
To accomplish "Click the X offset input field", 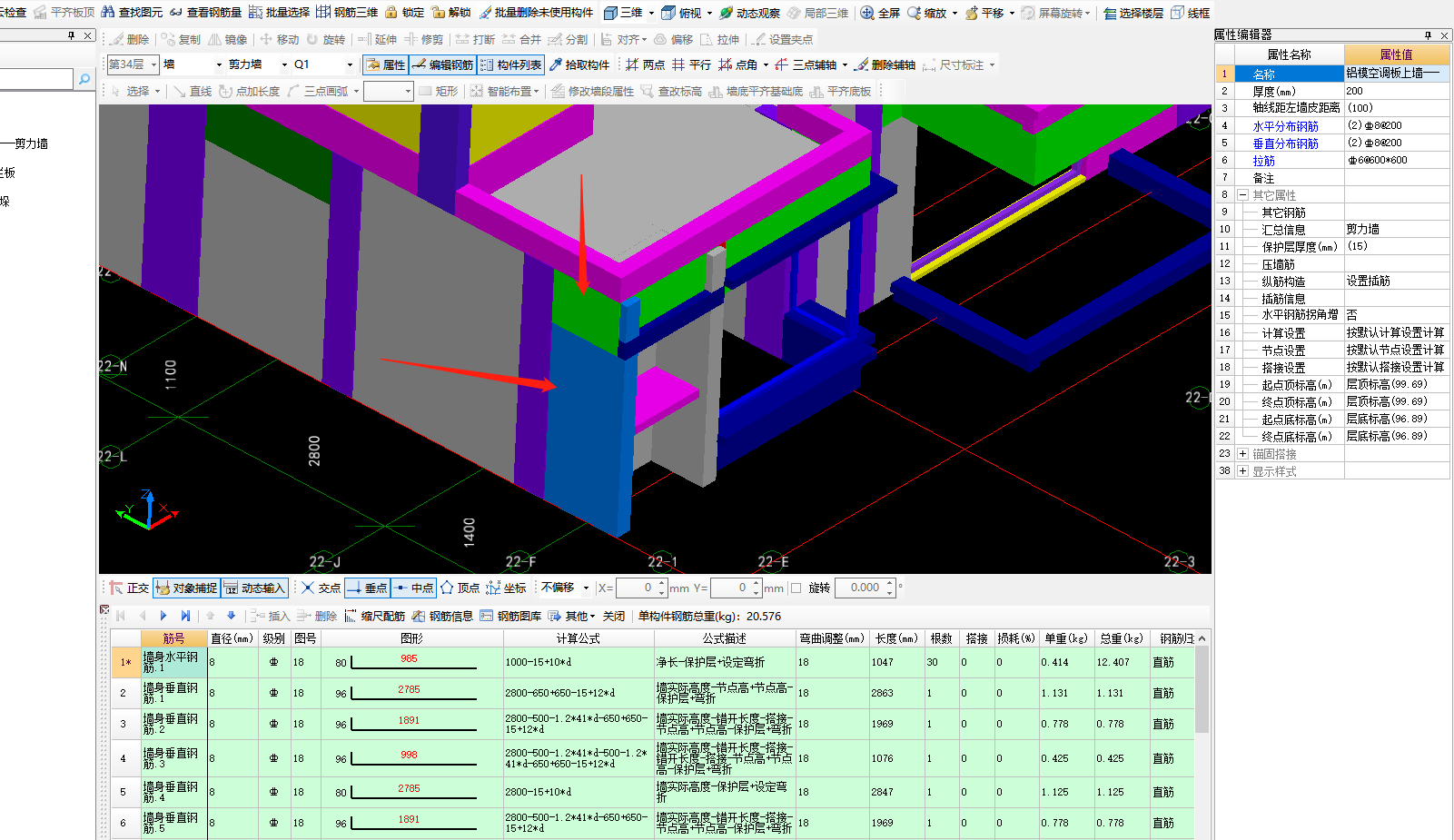I will click(x=637, y=588).
